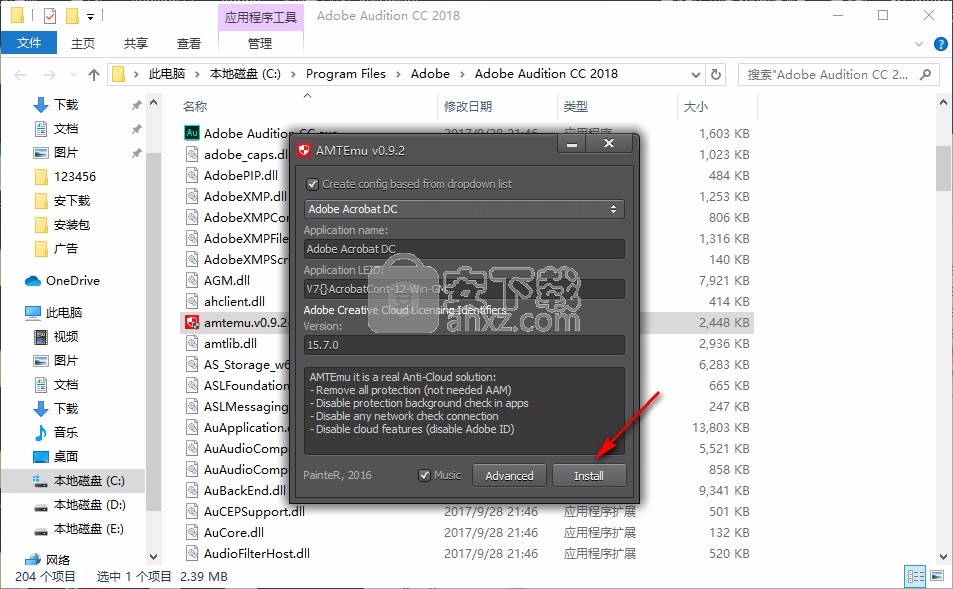
Task: Click the Version 15.7.0 field
Action: pos(464,345)
